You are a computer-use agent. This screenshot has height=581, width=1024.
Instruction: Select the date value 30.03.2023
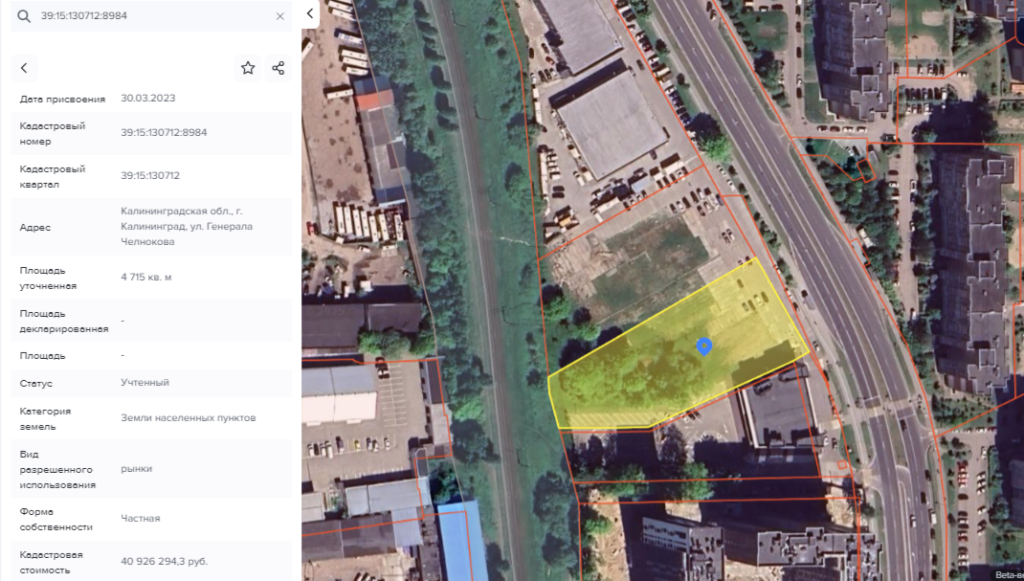click(148, 98)
